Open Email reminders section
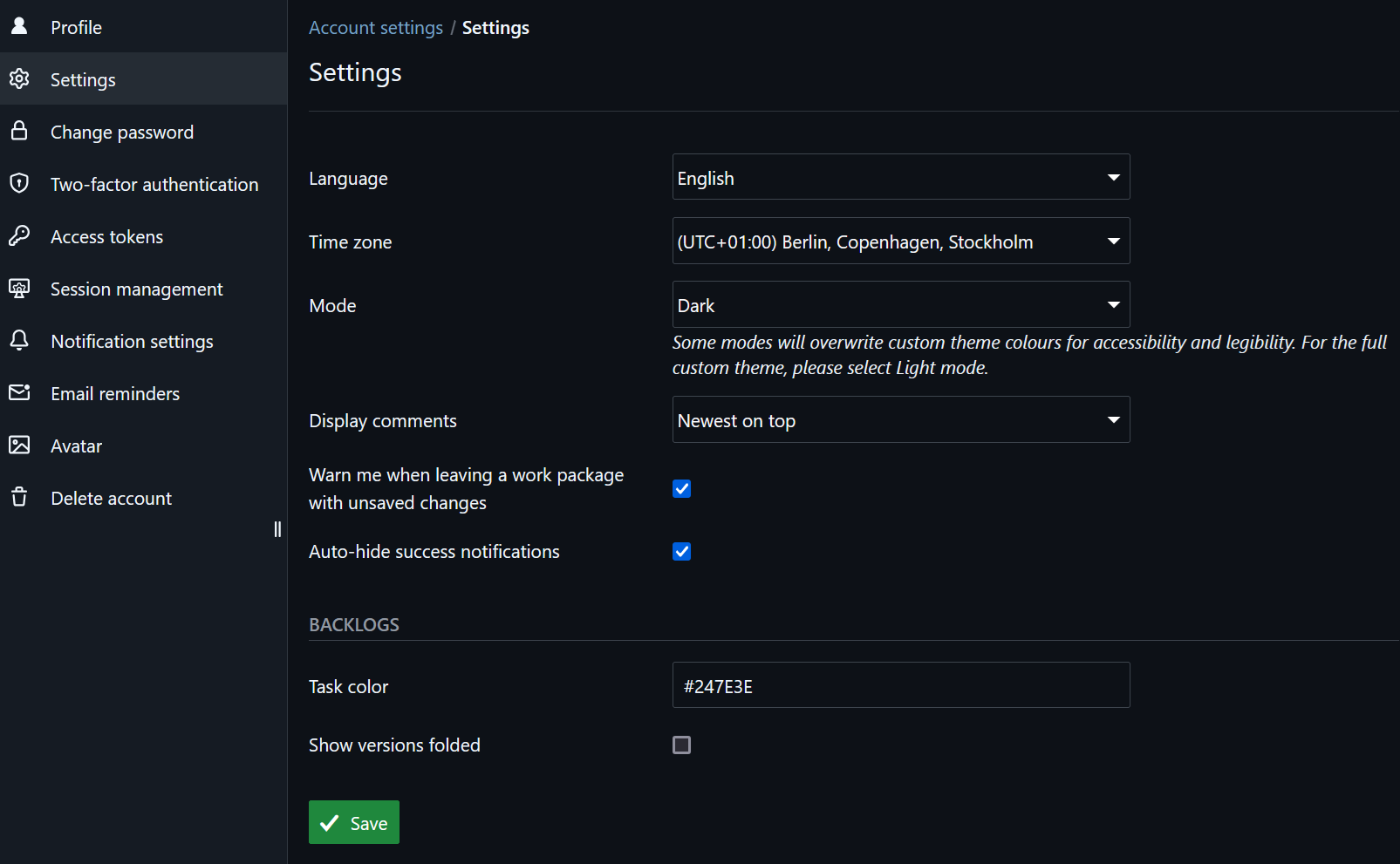This screenshot has width=1400, height=864. [143, 392]
